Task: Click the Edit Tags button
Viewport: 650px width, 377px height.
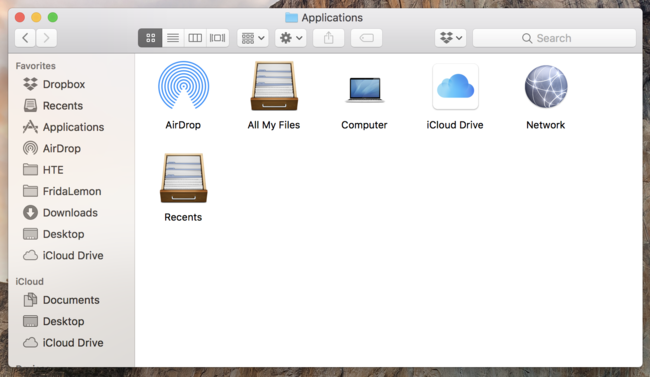Action: 366,38
